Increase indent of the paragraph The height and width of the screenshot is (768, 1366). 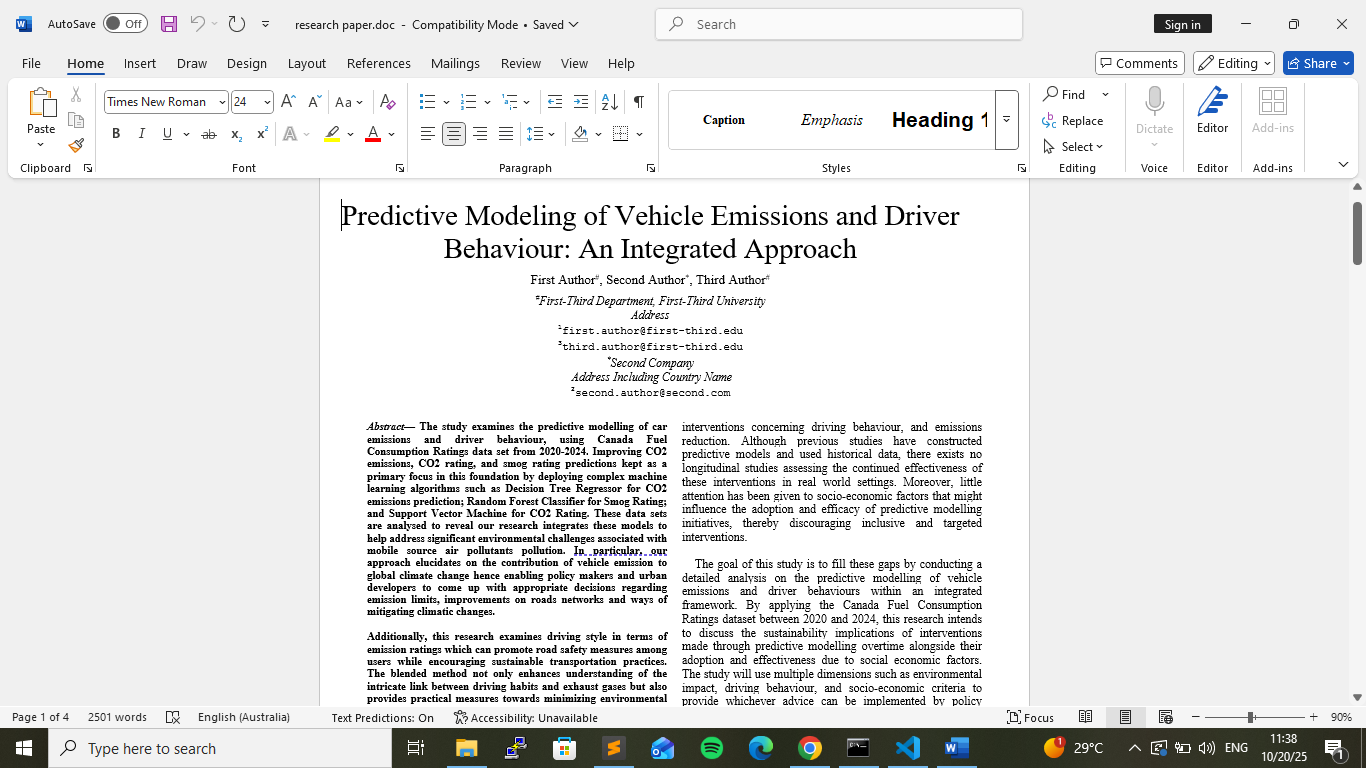[580, 102]
